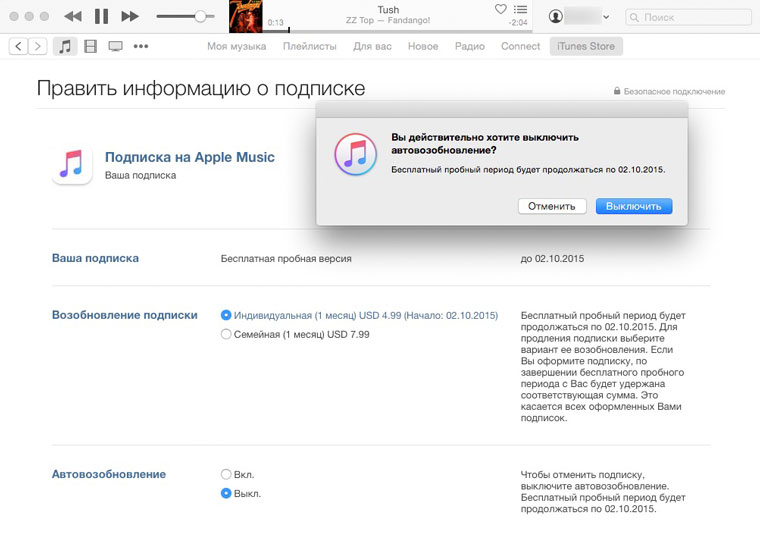The height and width of the screenshot is (533, 760).
Task: Open the Для вас tab
Action: [372, 47]
